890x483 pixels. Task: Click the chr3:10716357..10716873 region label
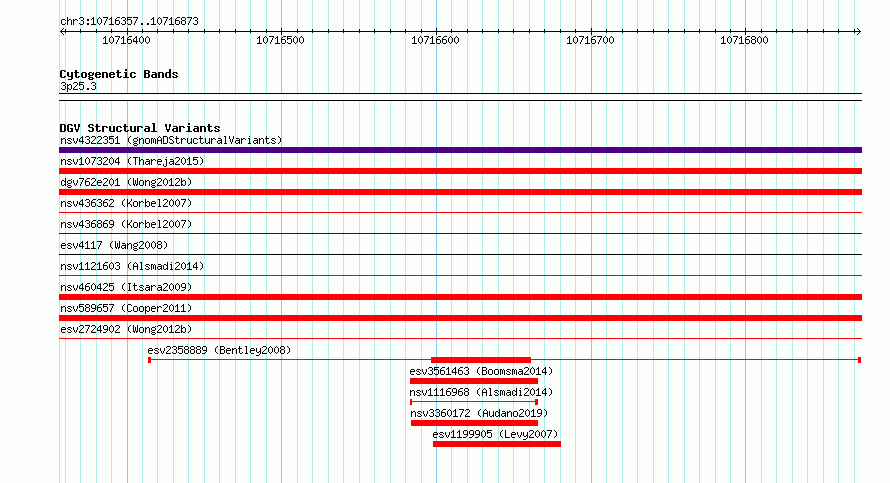pos(129,21)
